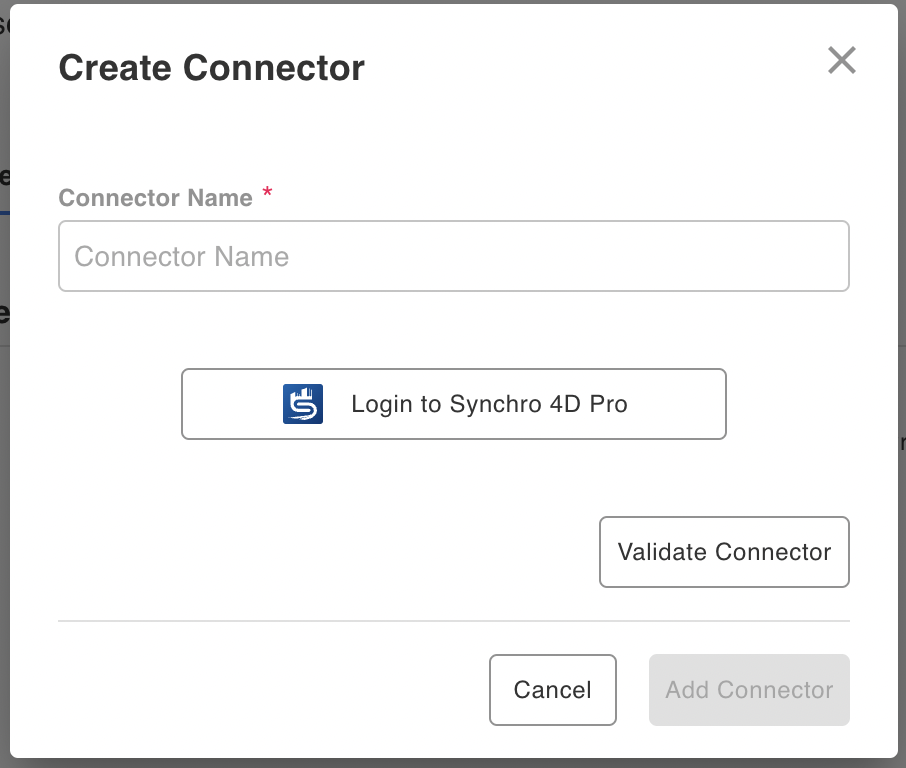This screenshot has width=906, height=768.
Task: Click the greyed-out Add Connector button
Action: coord(749,690)
